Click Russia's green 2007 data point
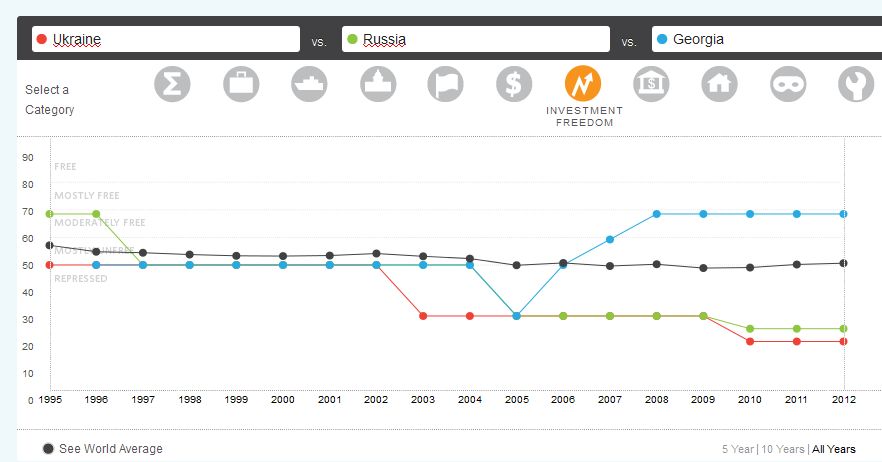Image resolution: width=882 pixels, height=462 pixels. tap(610, 316)
